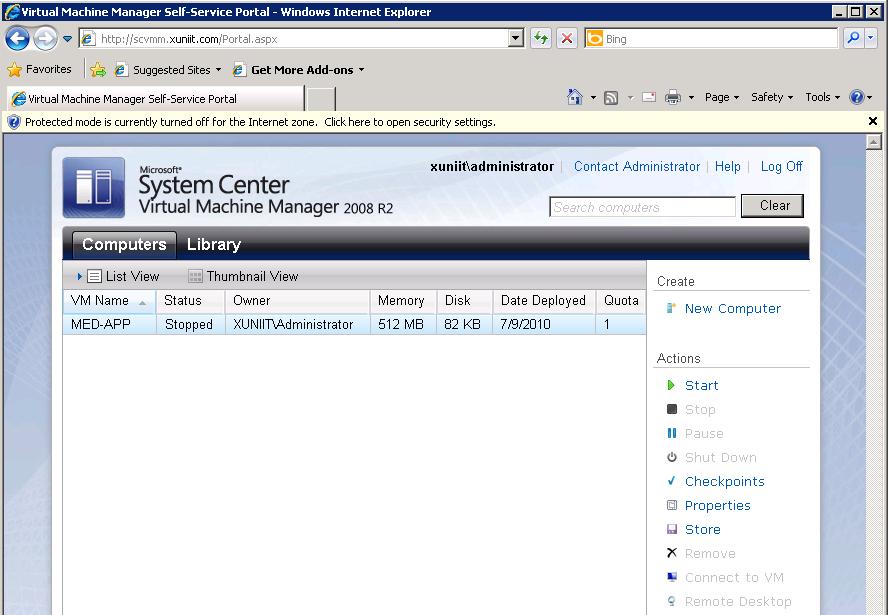Click the New Computer icon
This screenshot has width=888, height=615.
(671, 308)
